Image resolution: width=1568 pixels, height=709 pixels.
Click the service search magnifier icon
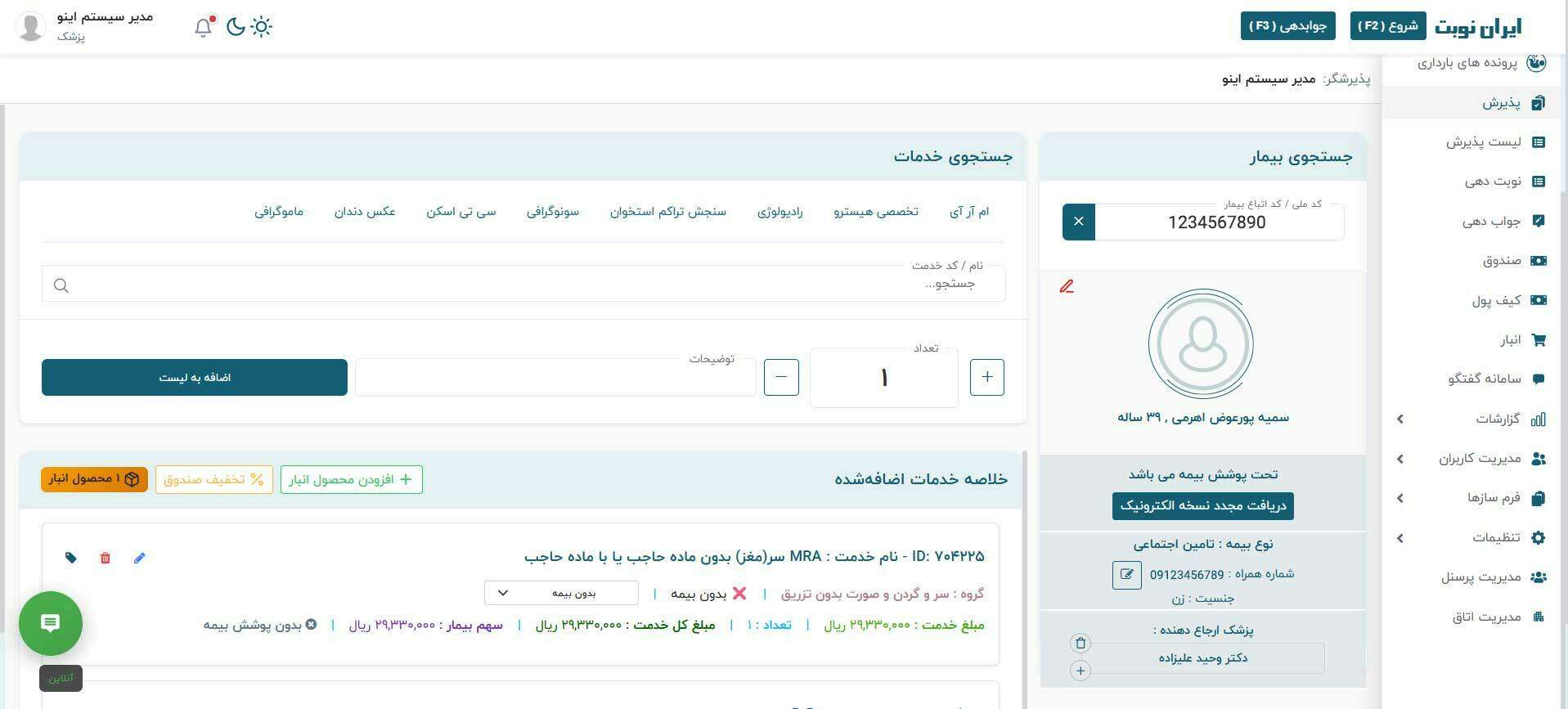click(x=61, y=285)
